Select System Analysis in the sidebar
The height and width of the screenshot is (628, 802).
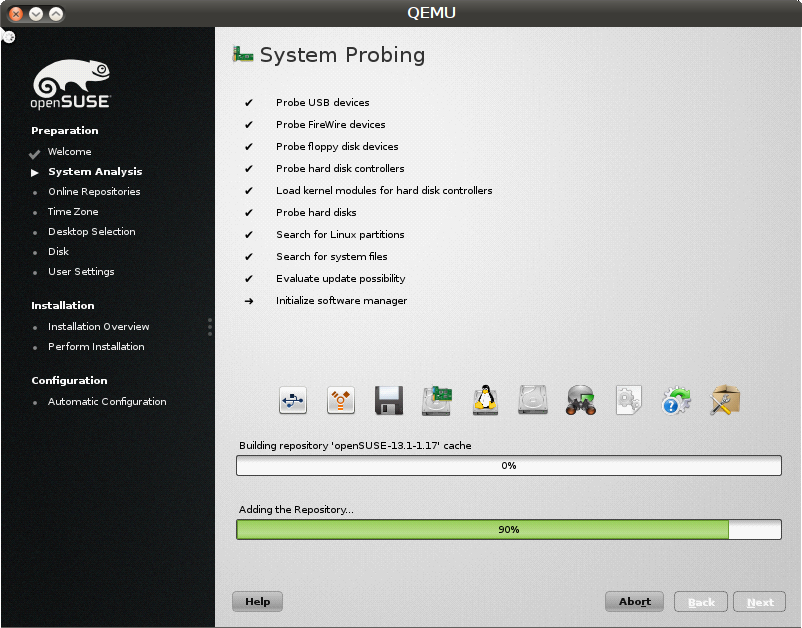point(94,172)
